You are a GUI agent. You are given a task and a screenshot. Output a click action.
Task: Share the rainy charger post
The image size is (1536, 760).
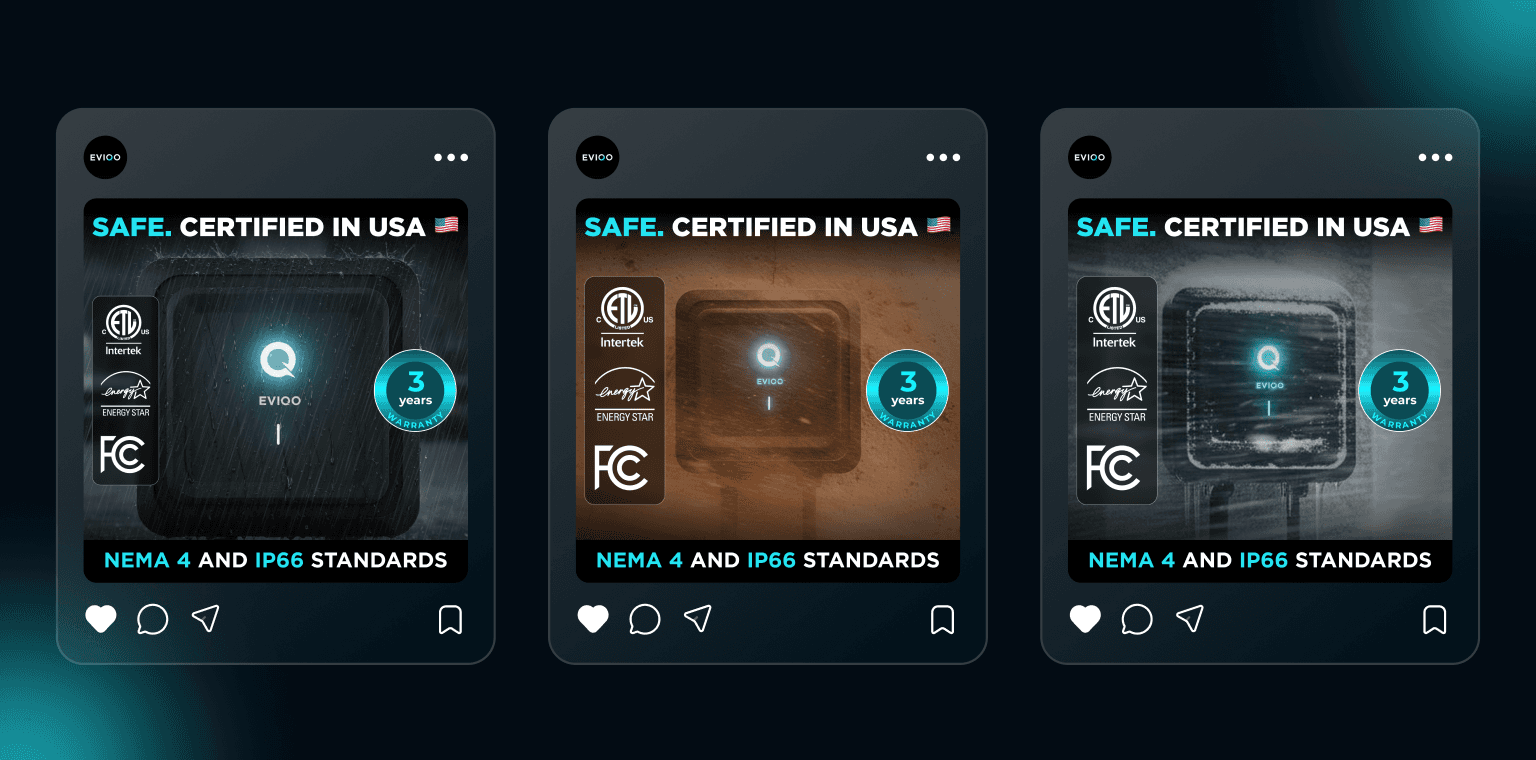(205, 619)
